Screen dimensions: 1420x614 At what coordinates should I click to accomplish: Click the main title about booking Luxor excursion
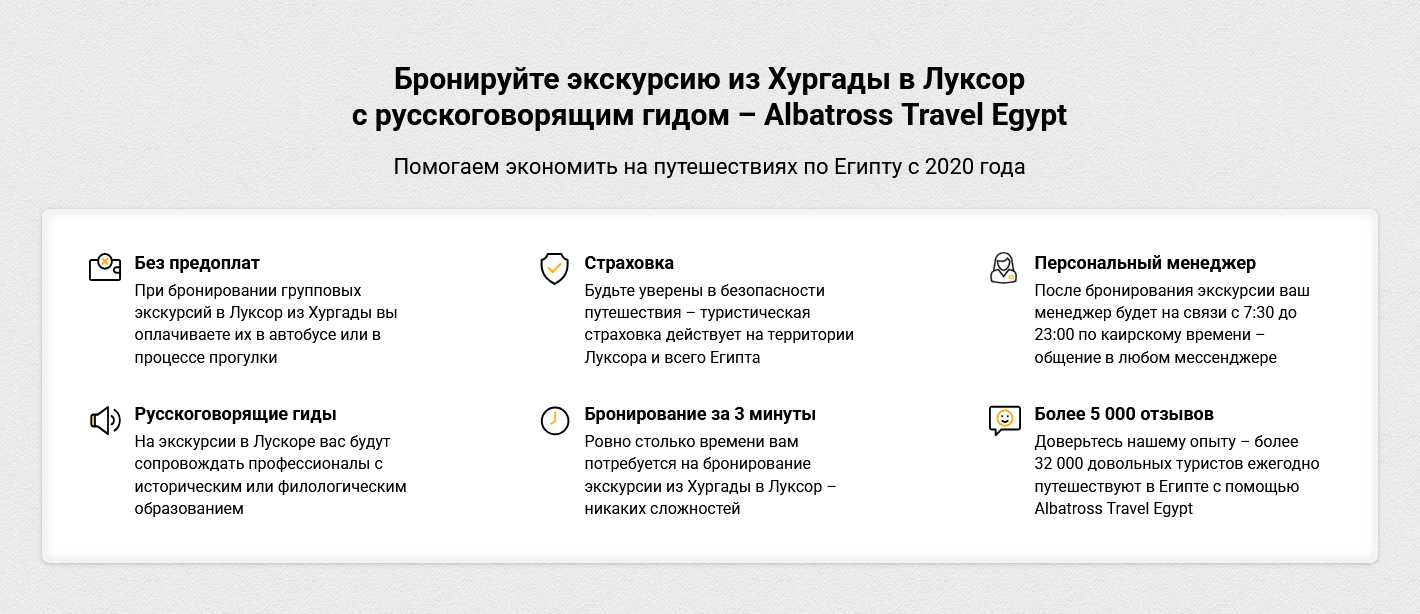tap(709, 97)
